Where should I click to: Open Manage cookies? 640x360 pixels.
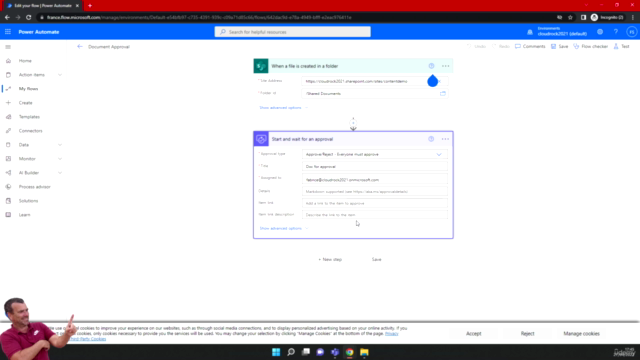point(581,333)
